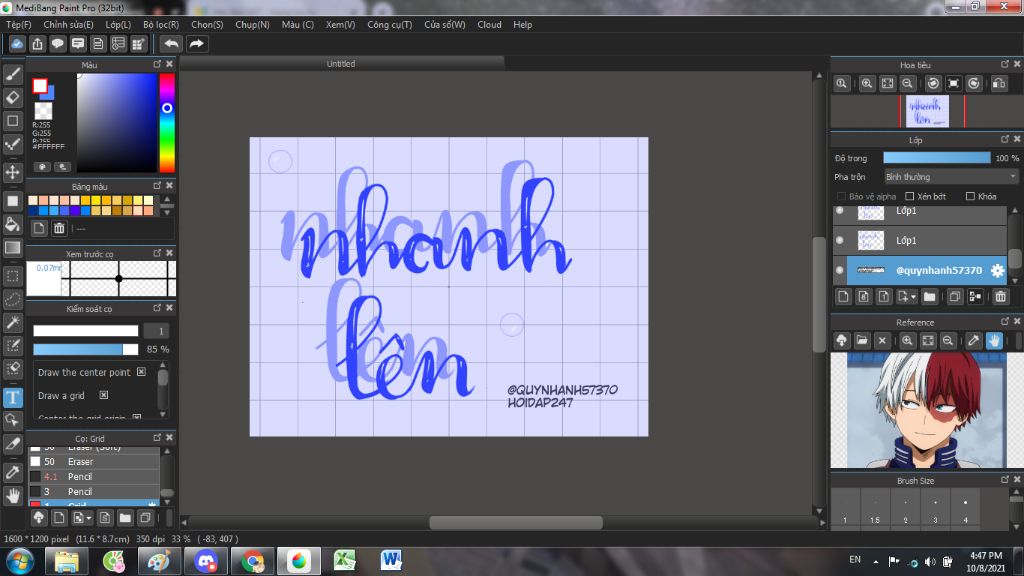Open the Công cụ(T) menu

[389, 25]
